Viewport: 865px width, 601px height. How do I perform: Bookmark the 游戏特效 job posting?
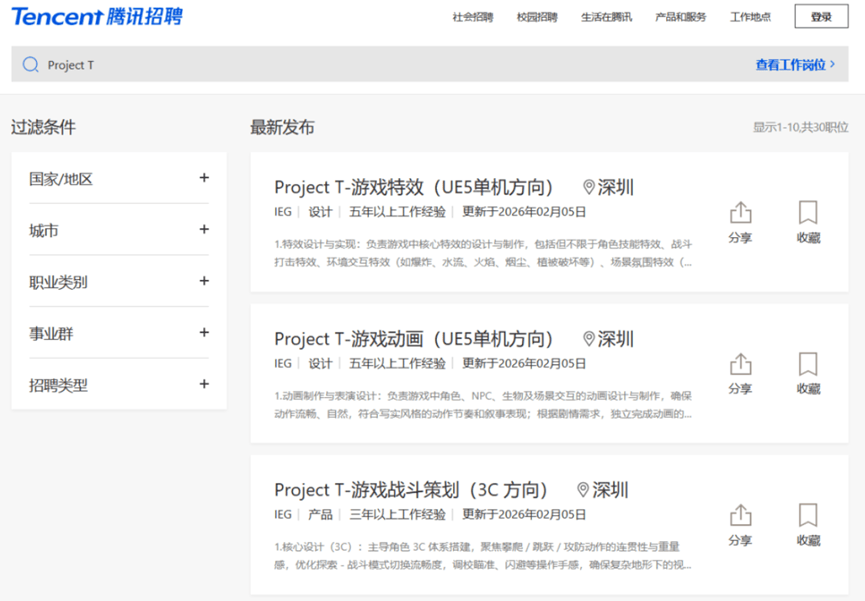point(808,222)
